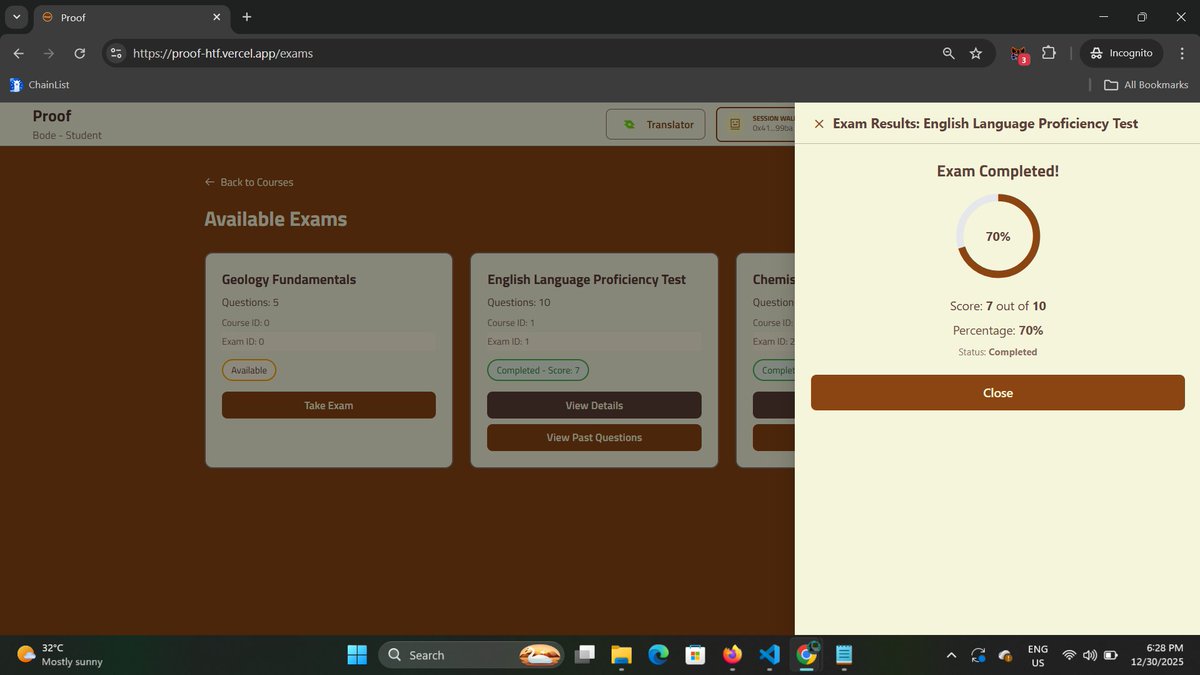
Task: Click the Wi-Fi network tray icon
Action: 1069,656
